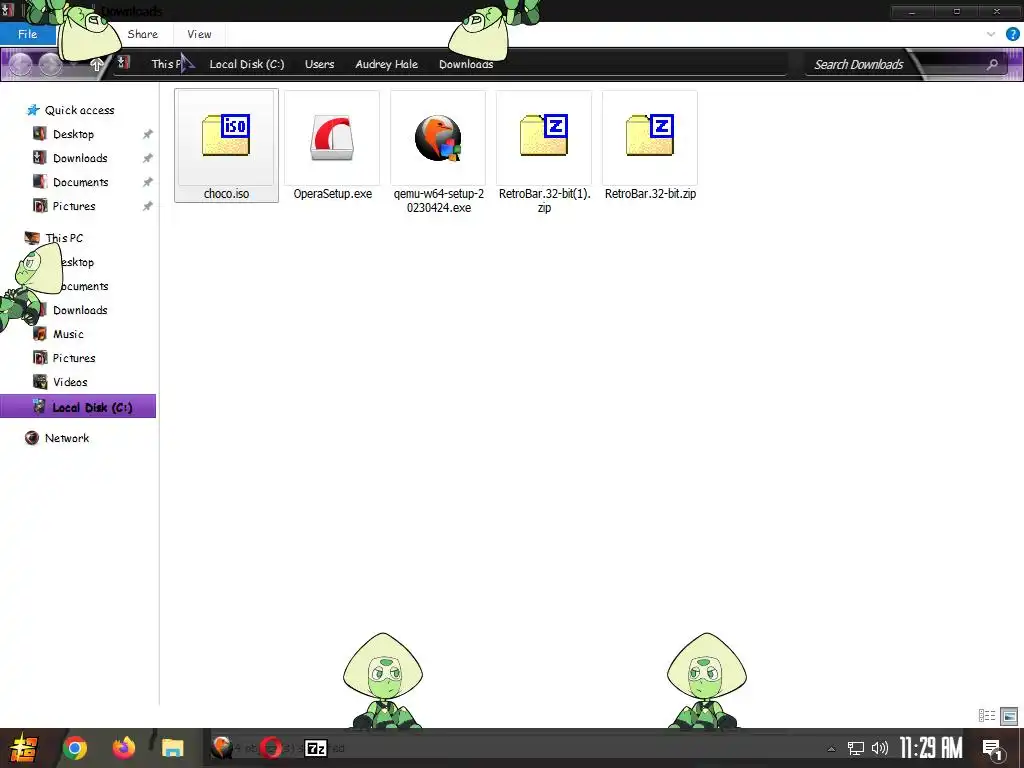Viewport: 1024px width, 768px height.
Task: Click the OperaSetup.exe file name
Action: (332, 193)
